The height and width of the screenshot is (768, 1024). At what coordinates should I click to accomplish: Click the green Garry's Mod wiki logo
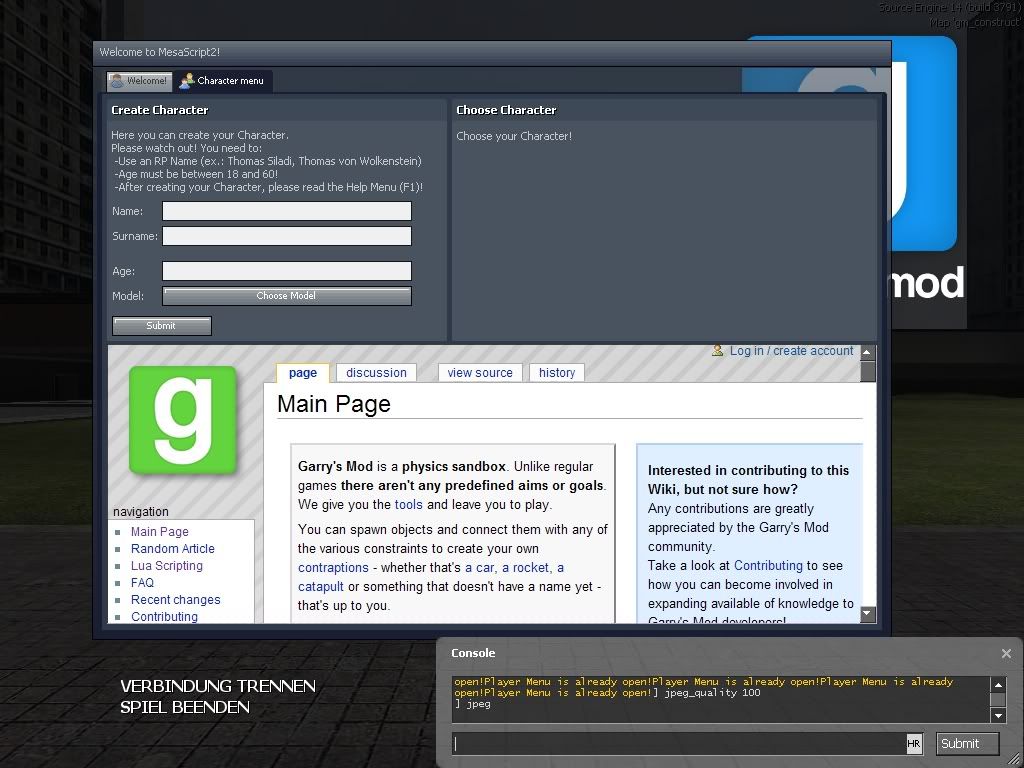click(183, 420)
